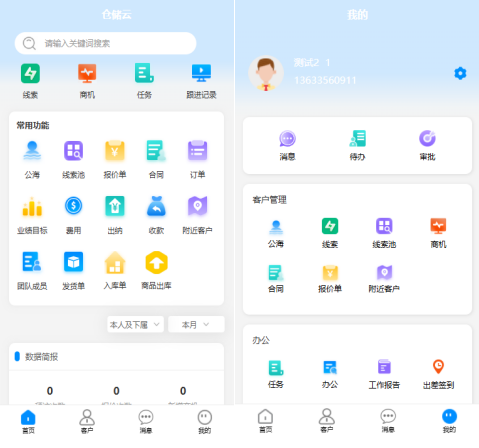Open the 工作报告 icon under 办公
479x448 pixels.
pyautogui.click(x=384, y=367)
